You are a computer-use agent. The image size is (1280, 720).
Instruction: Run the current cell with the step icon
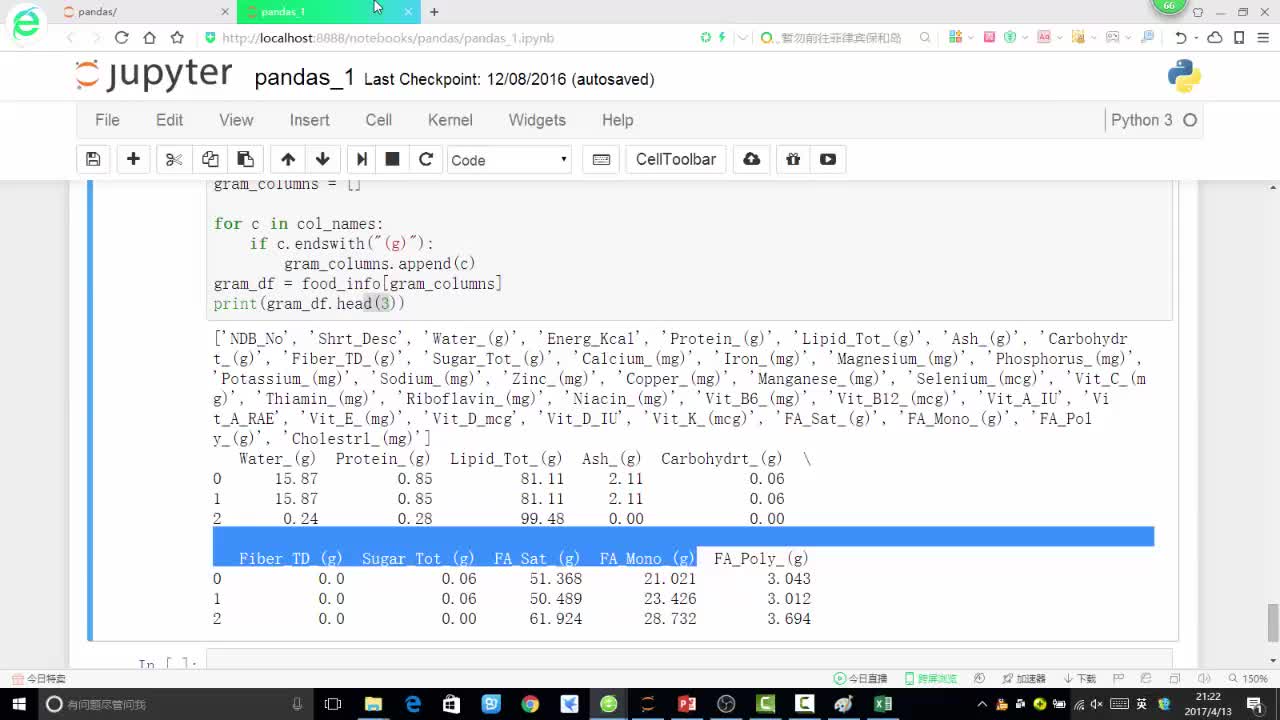362,159
